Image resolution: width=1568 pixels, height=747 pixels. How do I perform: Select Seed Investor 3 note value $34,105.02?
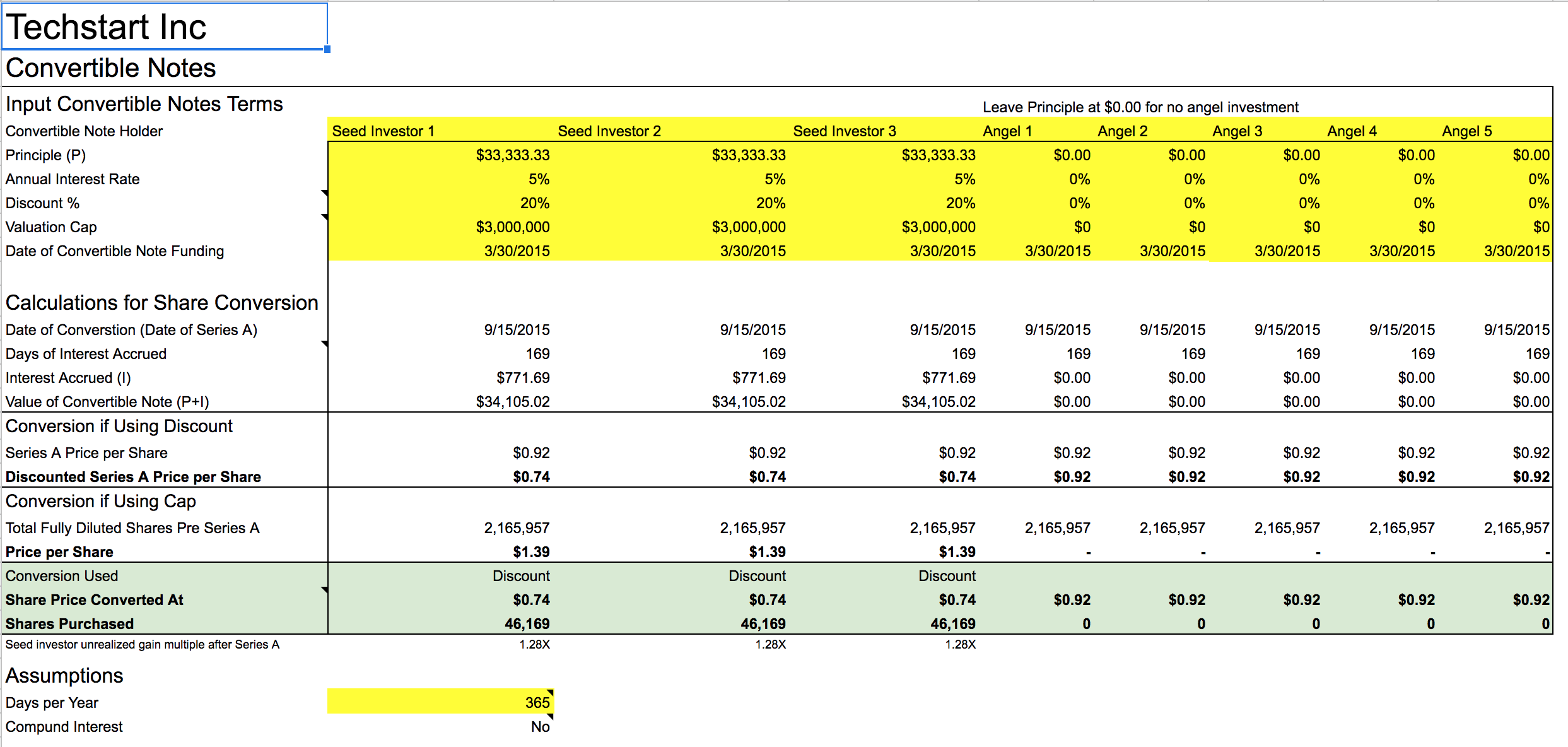939,402
